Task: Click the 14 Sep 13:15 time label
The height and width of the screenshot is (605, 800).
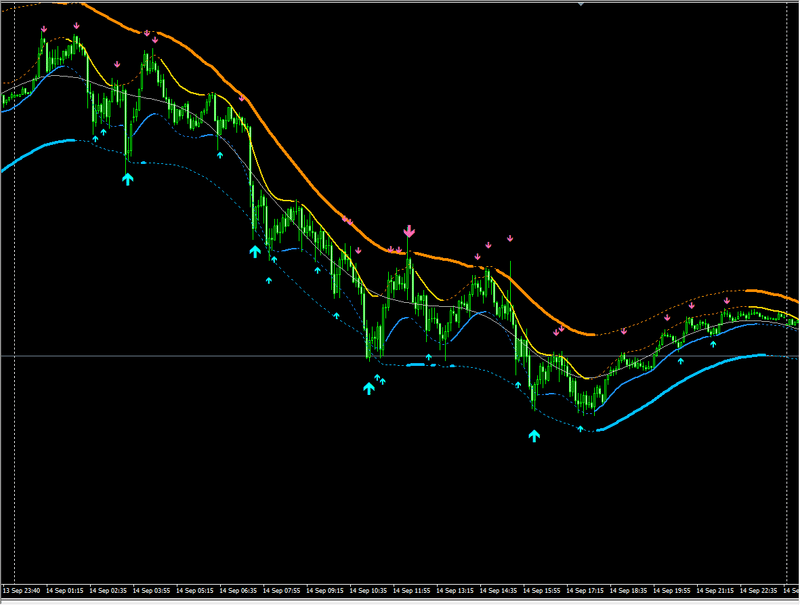Action: (455, 591)
